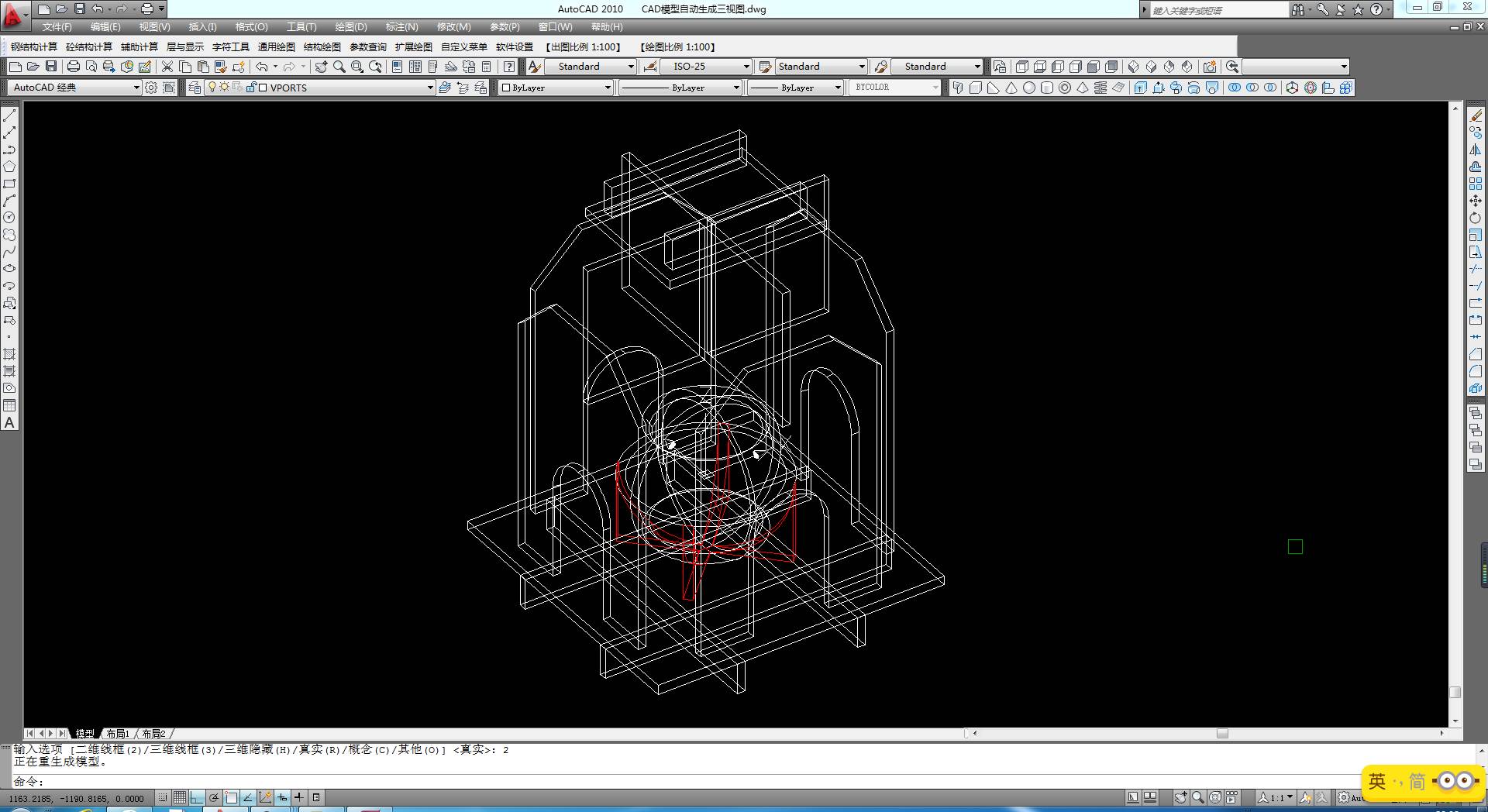Create a Cone solid
The height and width of the screenshot is (812, 1488).
(1011, 88)
